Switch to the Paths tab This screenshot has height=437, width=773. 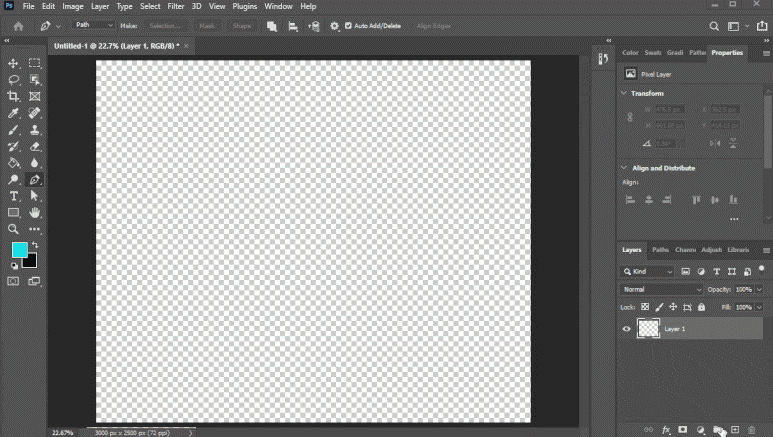[660, 250]
